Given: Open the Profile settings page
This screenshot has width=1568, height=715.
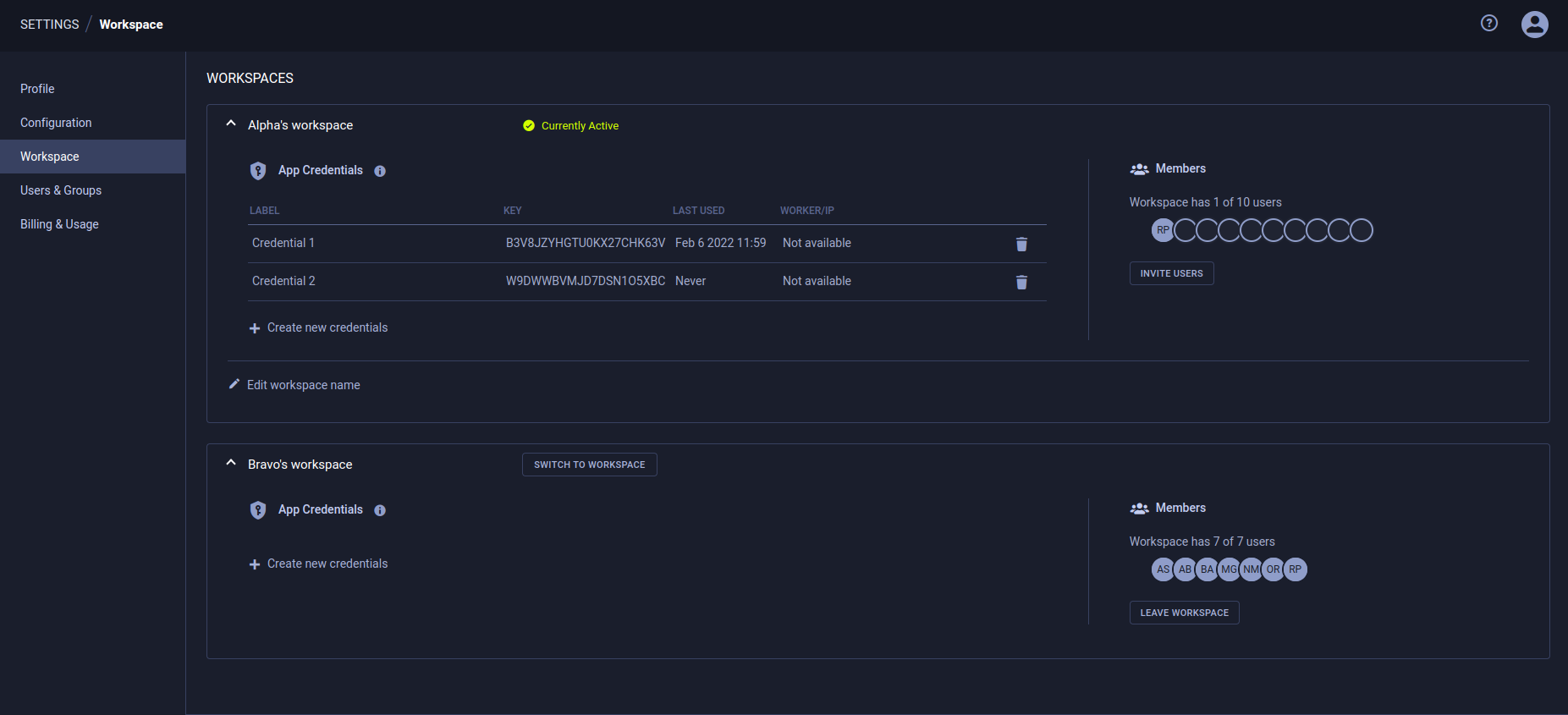Looking at the screenshot, I should coord(37,89).
